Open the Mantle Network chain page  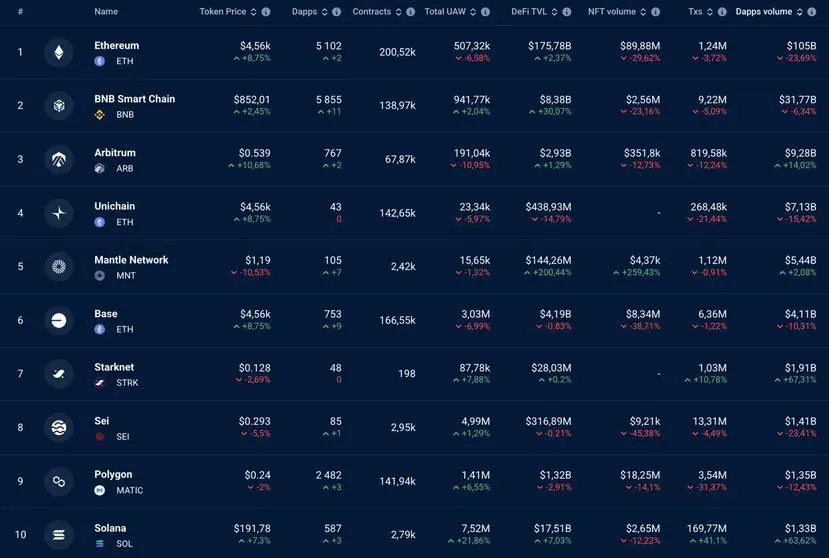coord(131,260)
